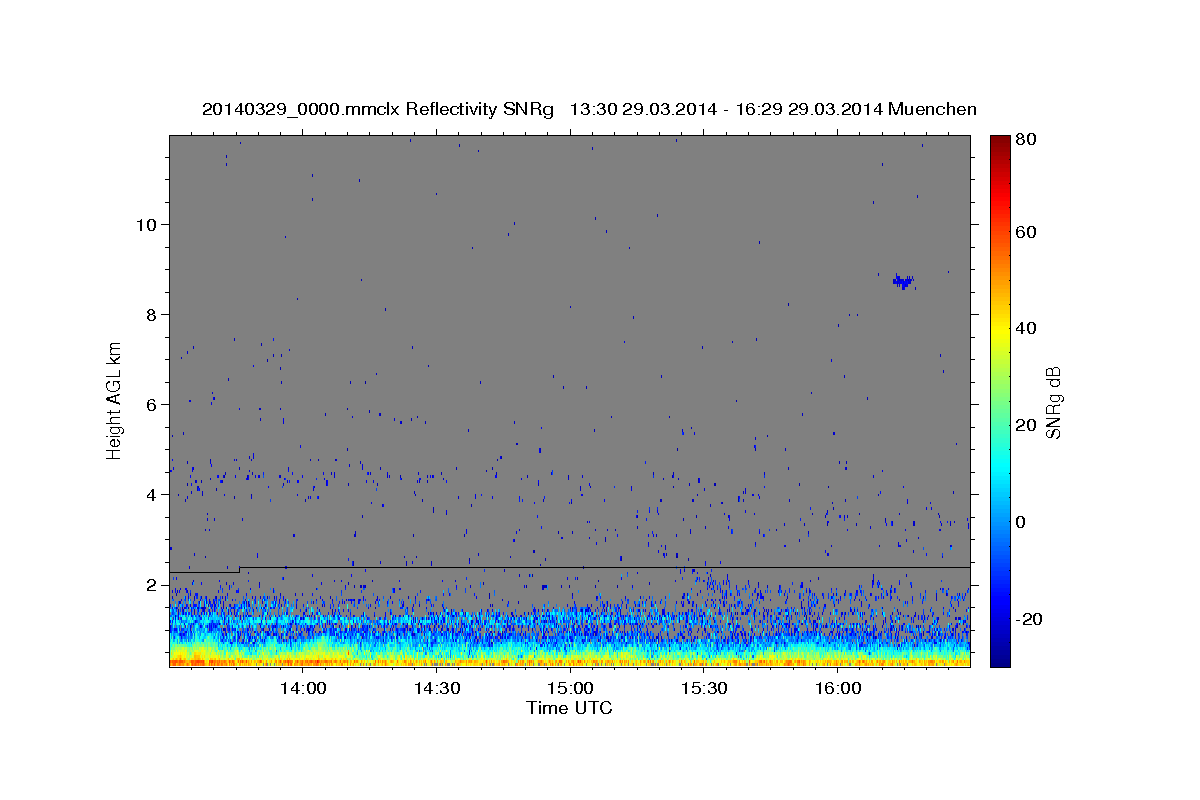Click the 'Time UTC' axis label

click(569, 708)
